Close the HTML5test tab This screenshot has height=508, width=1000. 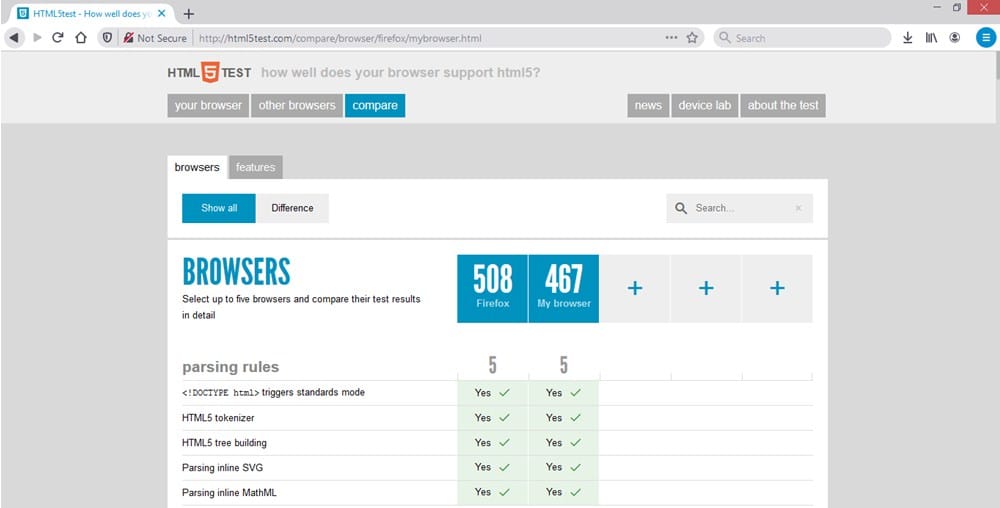(x=161, y=13)
